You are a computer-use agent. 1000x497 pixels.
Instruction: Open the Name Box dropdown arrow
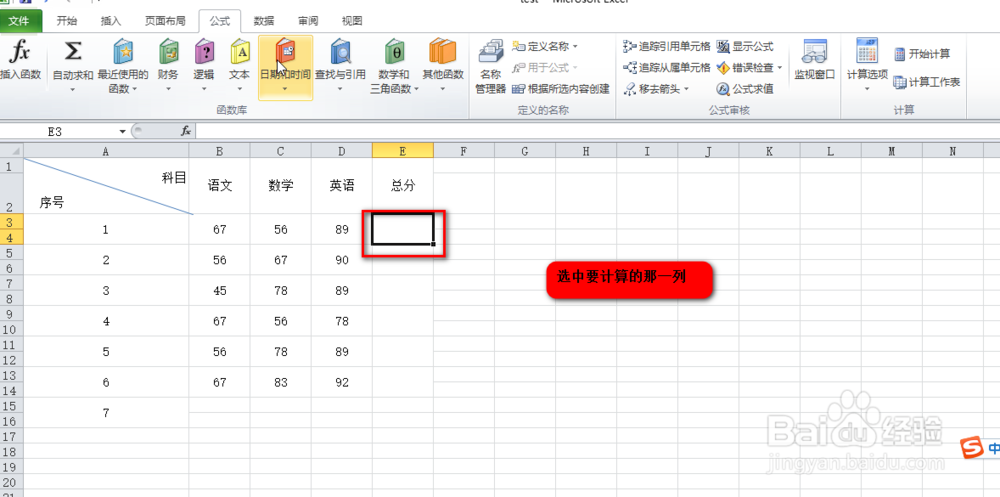[x=122, y=131]
